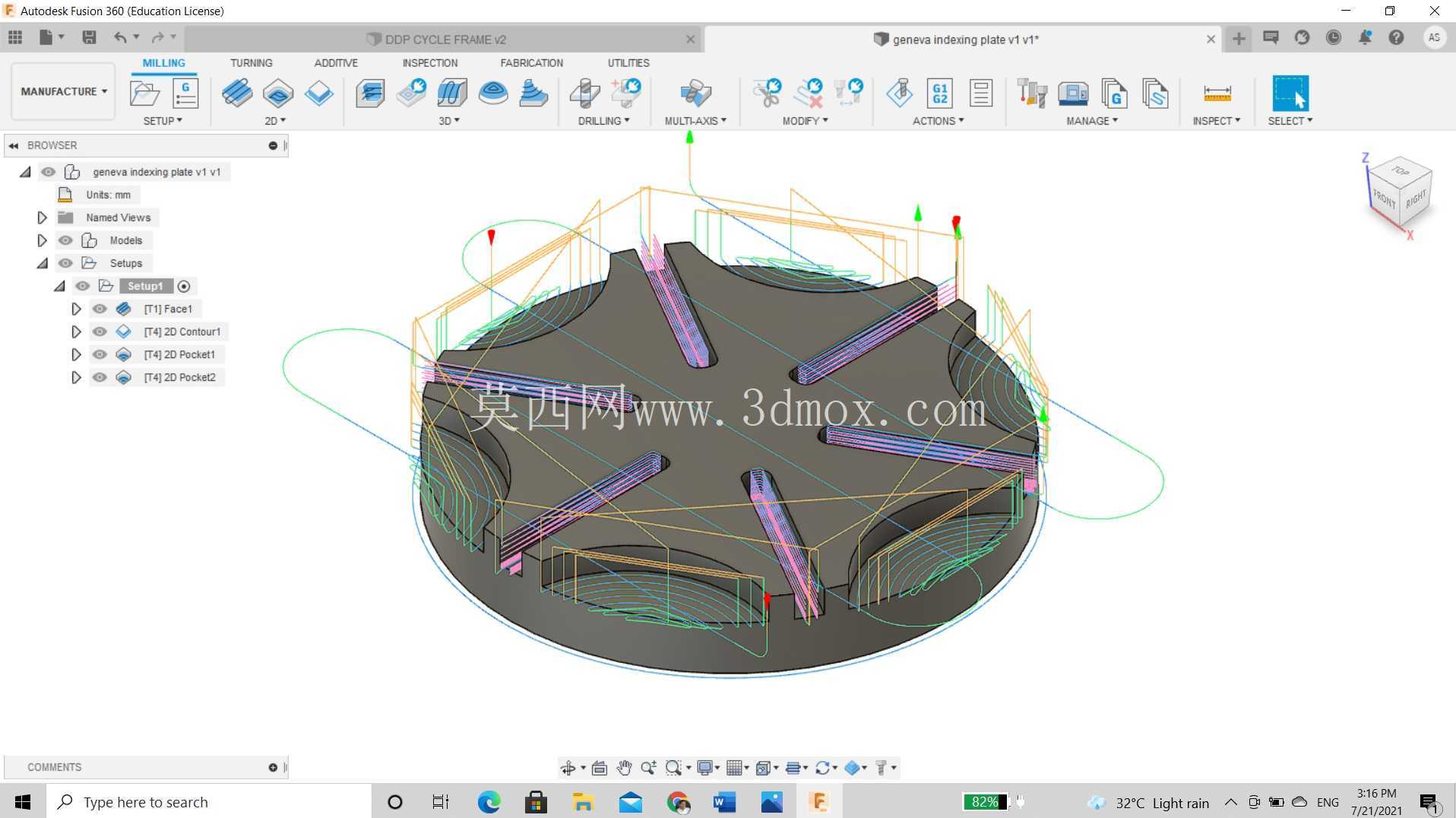This screenshot has width=1456, height=818.
Task: Open the Post Library icon
Action: click(1114, 94)
